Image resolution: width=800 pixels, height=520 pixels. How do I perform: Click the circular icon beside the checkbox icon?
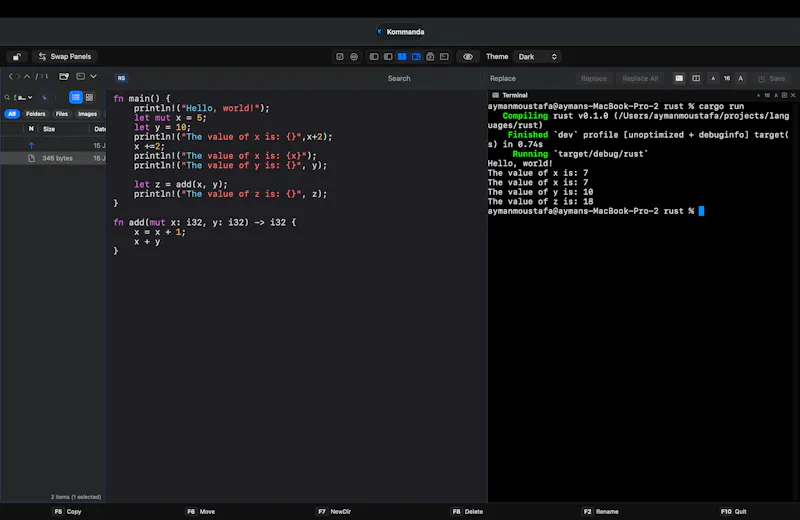[354, 57]
